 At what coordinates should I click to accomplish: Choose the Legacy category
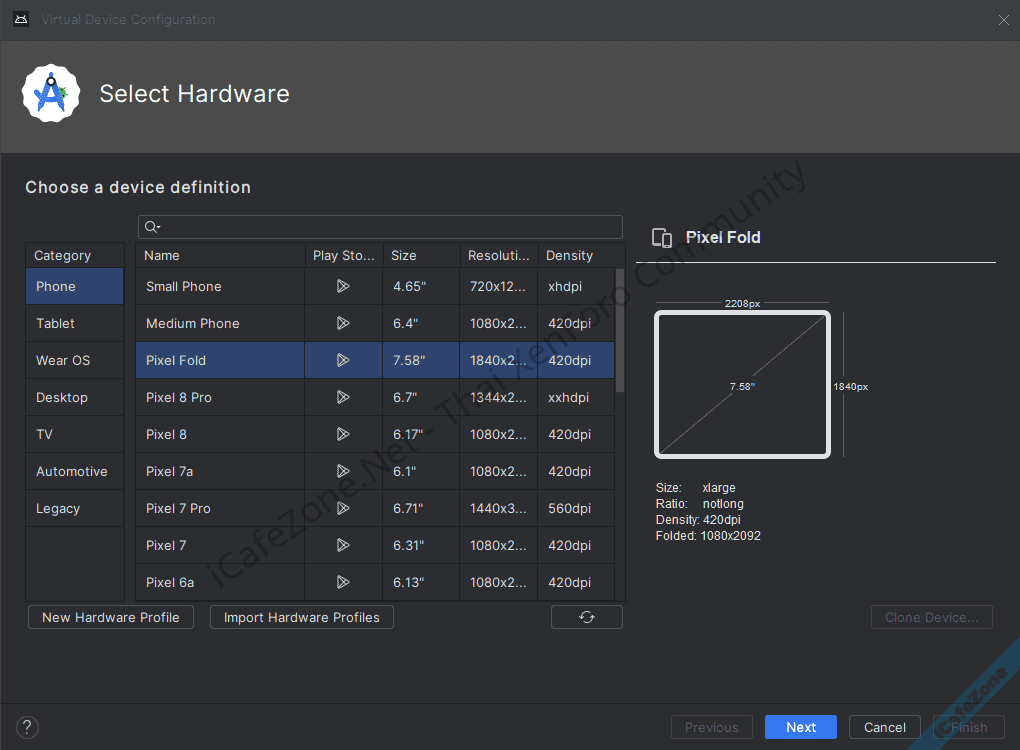[58, 508]
